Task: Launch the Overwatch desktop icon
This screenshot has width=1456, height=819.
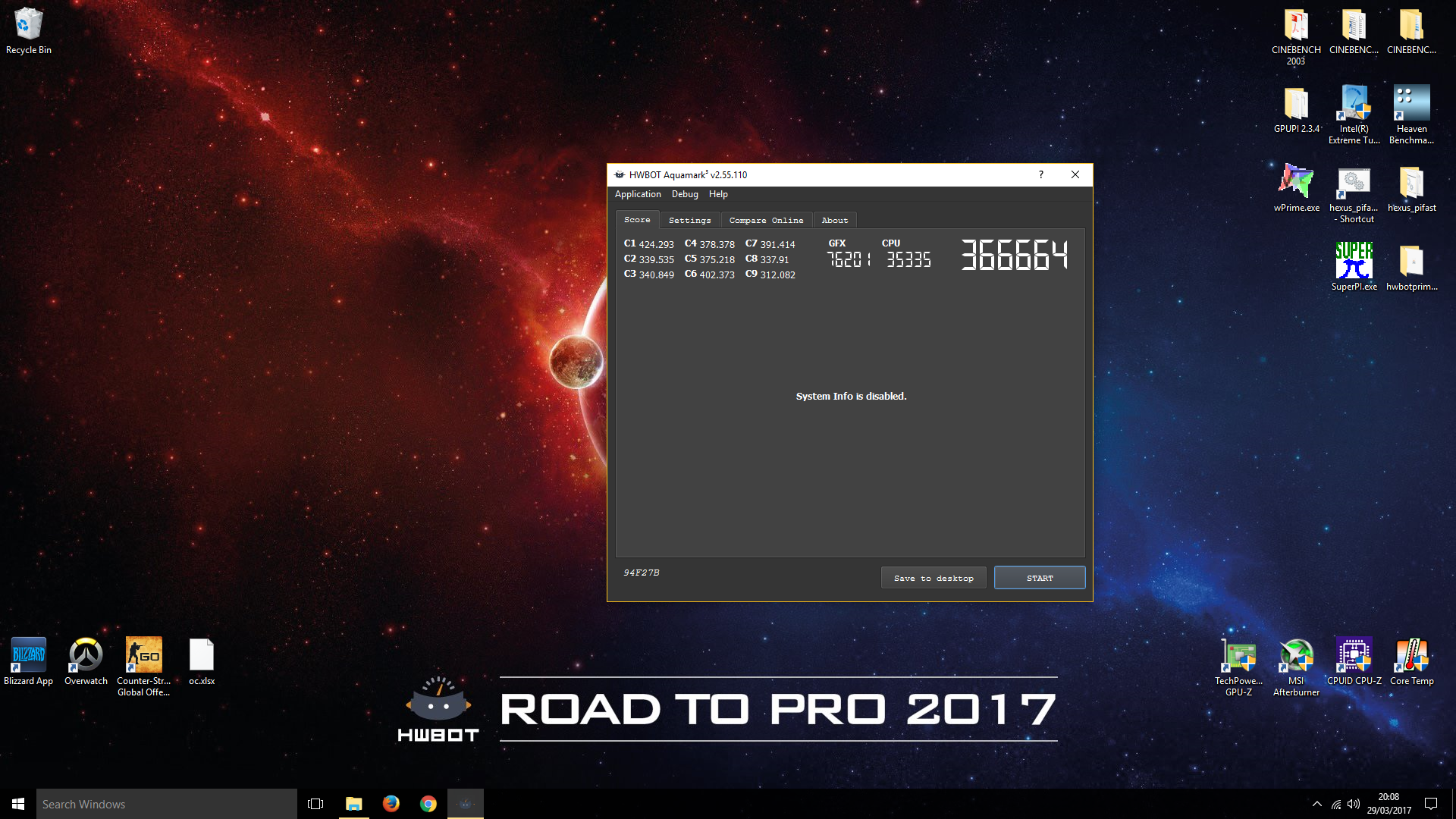Action: [x=86, y=662]
